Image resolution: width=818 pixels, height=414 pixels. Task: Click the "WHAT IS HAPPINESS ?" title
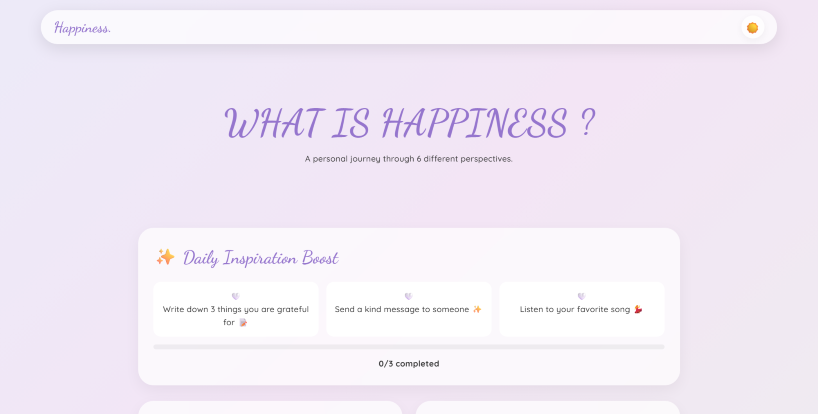(409, 124)
